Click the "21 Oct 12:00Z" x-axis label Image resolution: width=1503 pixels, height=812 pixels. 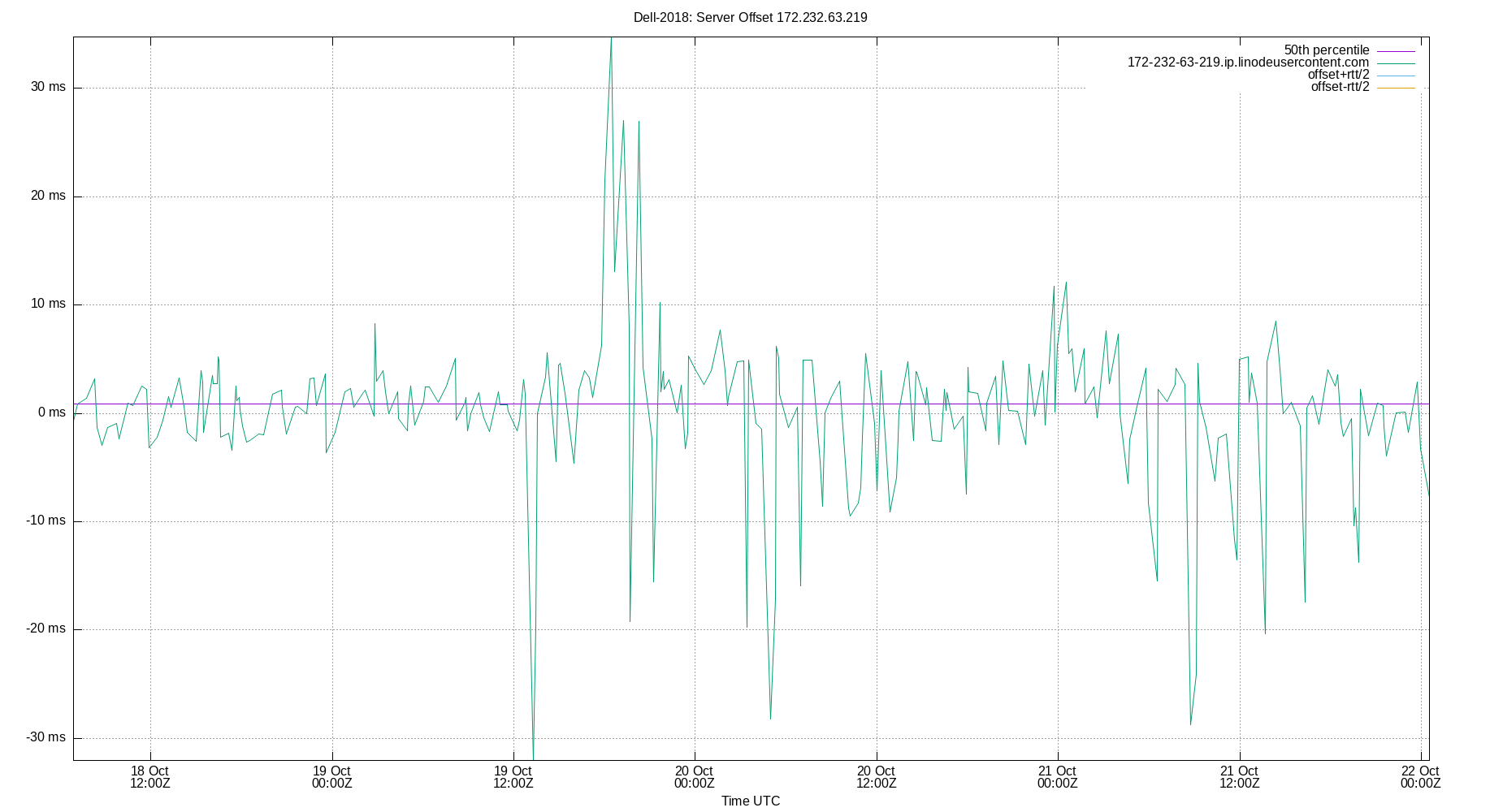point(1239,777)
